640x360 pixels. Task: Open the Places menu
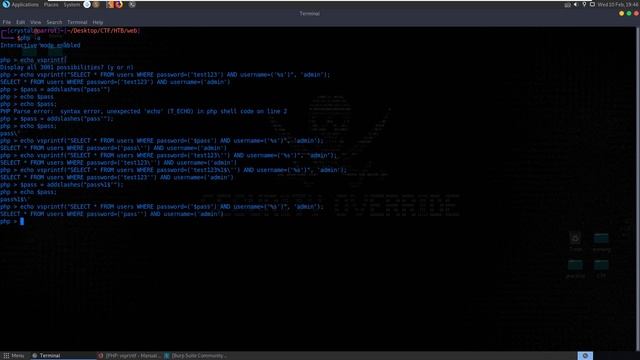(51, 4)
